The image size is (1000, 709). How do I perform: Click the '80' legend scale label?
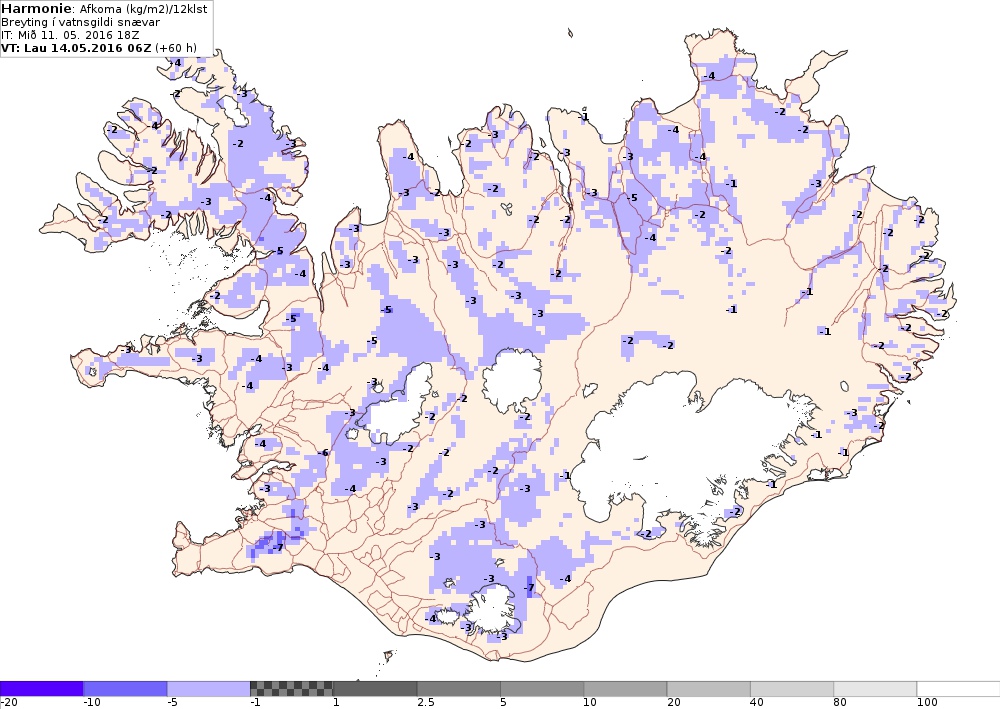click(841, 703)
